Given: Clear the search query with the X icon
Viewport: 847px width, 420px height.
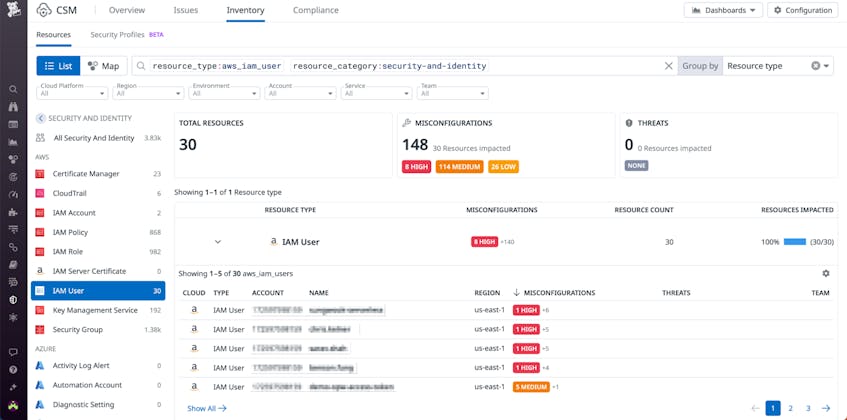Looking at the screenshot, I should 668,66.
